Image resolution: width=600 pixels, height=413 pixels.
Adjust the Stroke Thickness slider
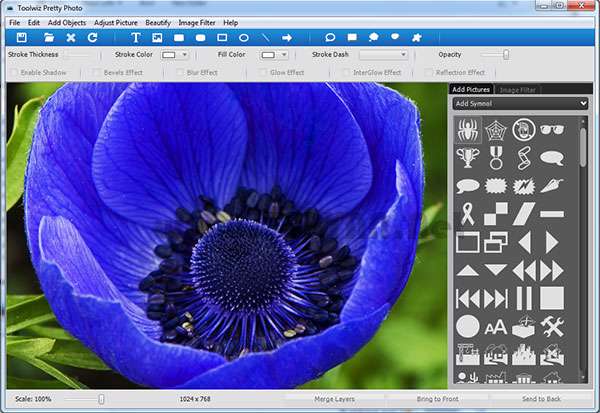[x=78, y=55]
